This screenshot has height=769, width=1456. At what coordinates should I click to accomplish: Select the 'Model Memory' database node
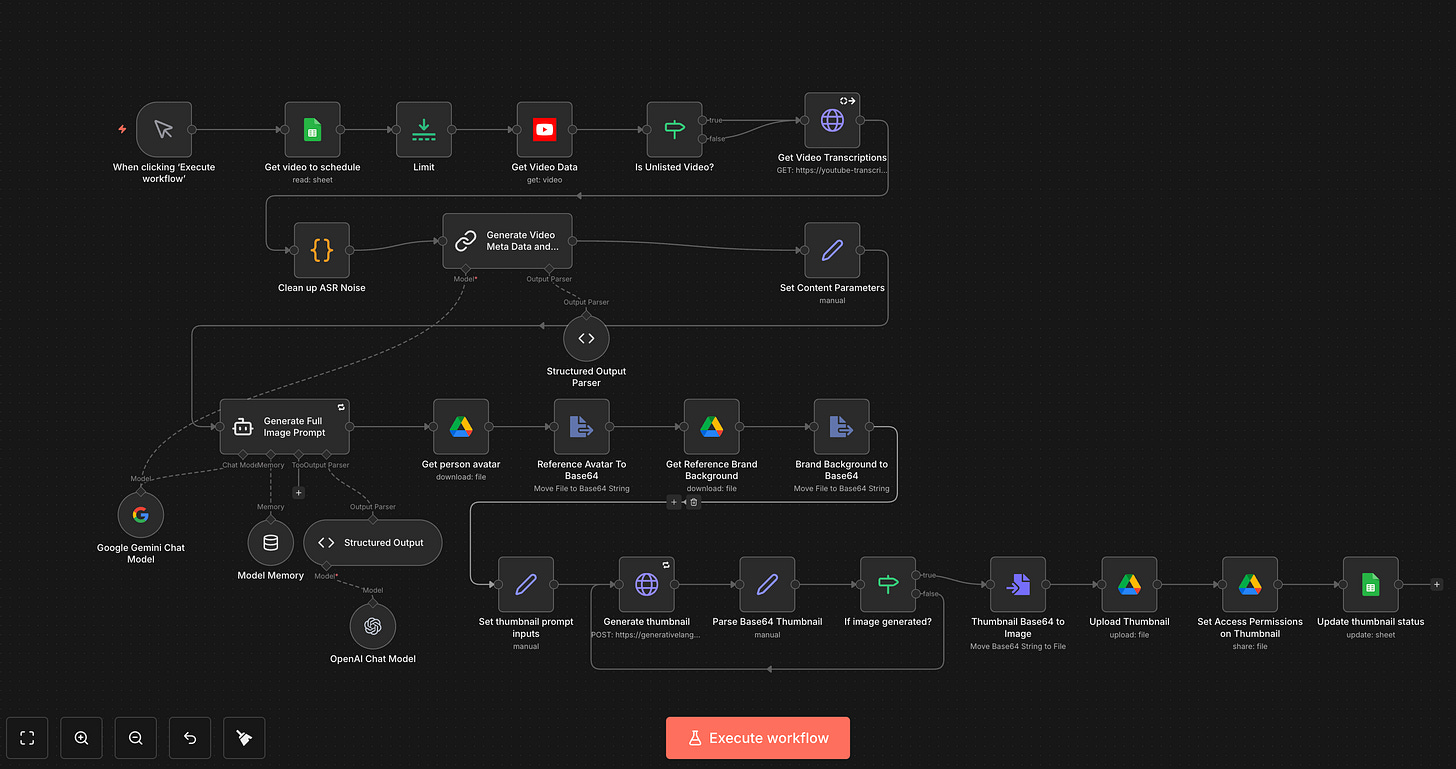coord(271,543)
